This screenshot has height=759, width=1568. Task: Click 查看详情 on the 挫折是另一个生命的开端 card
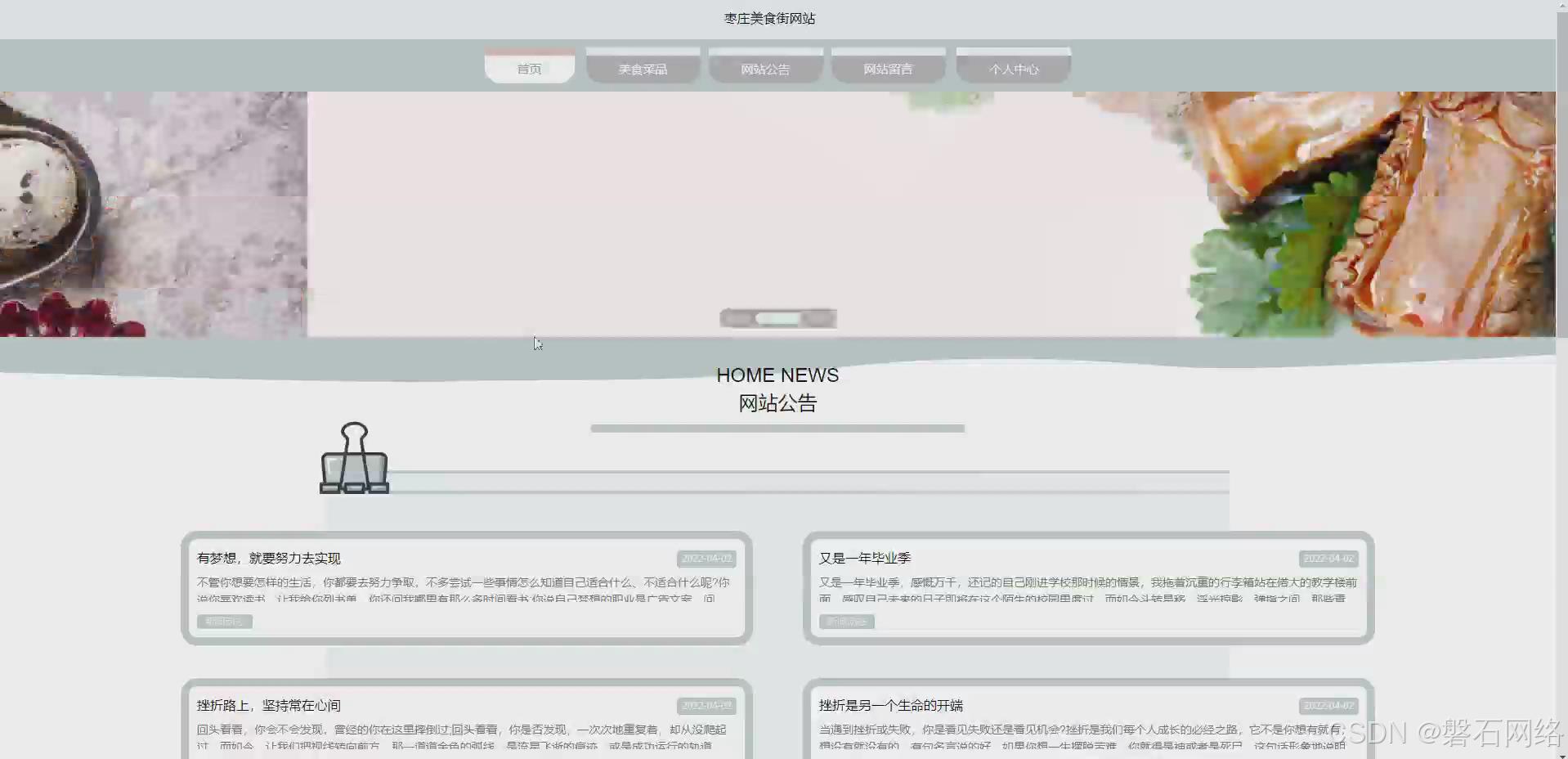[x=847, y=757]
